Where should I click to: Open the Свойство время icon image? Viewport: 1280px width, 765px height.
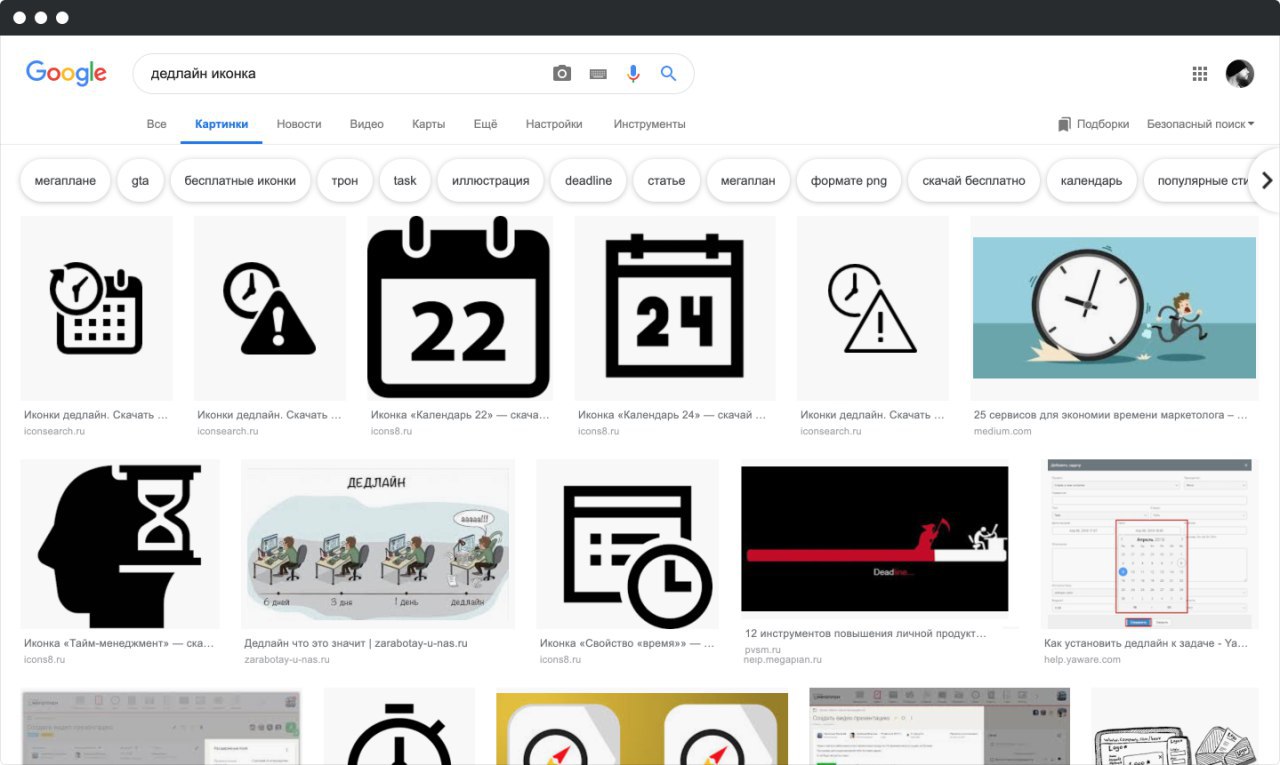627,544
